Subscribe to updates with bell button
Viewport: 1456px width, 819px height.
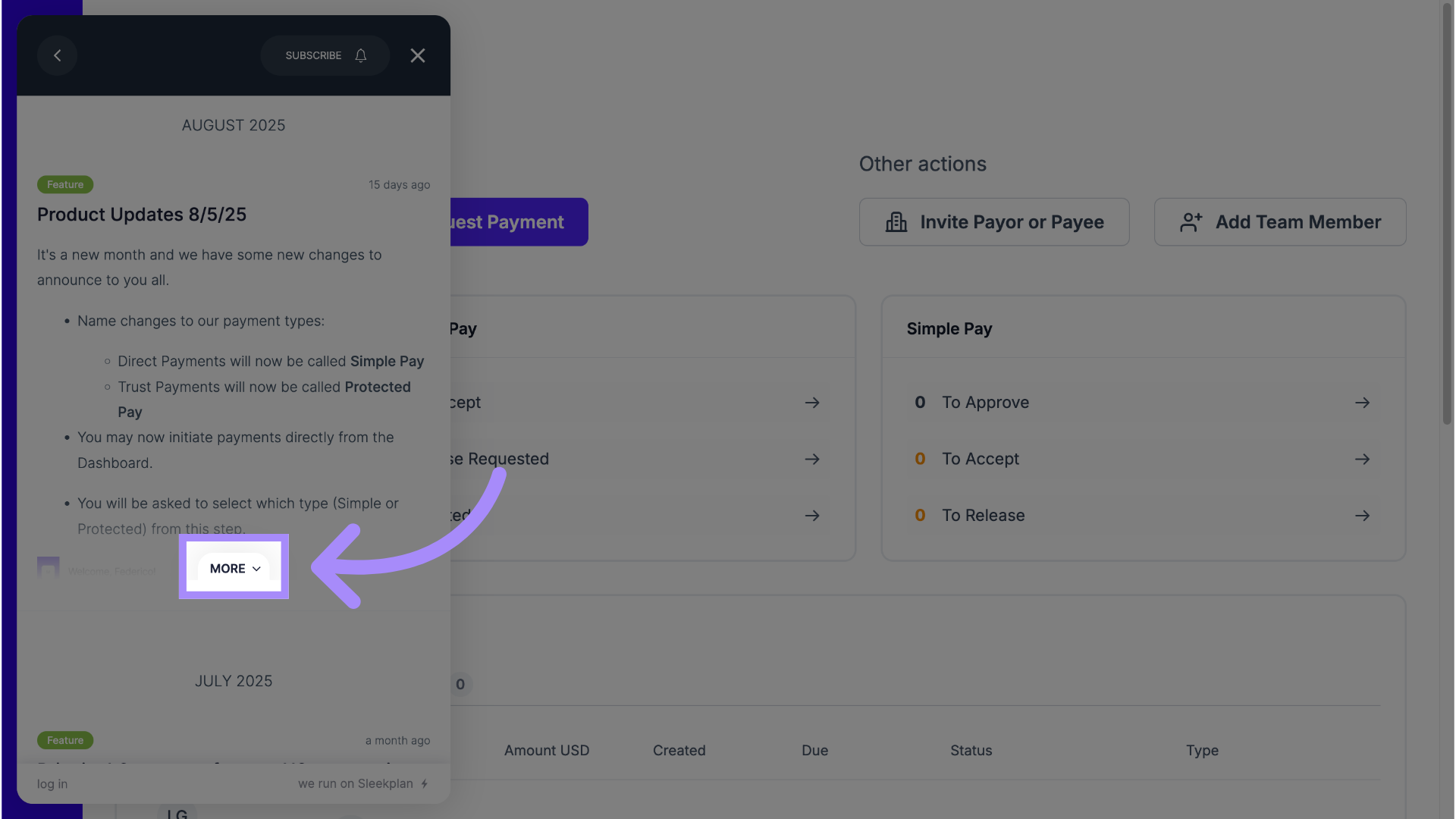pyautogui.click(x=325, y=55)
